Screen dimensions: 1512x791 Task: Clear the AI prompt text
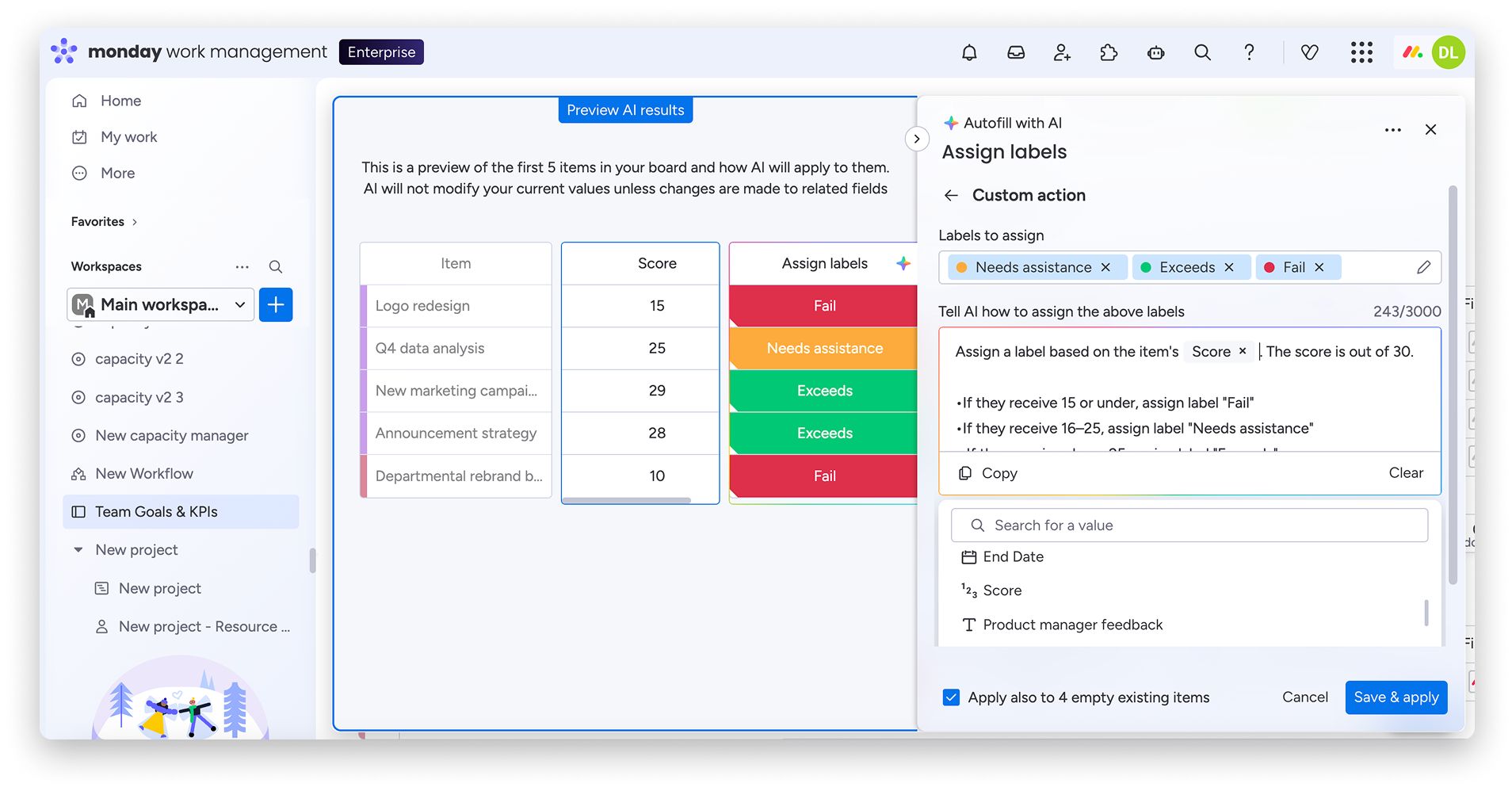pos(1406,472)
